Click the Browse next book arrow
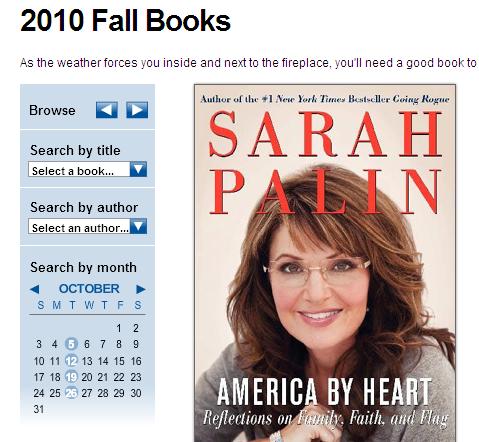479x442 pixels. click(x=137, y=110)
